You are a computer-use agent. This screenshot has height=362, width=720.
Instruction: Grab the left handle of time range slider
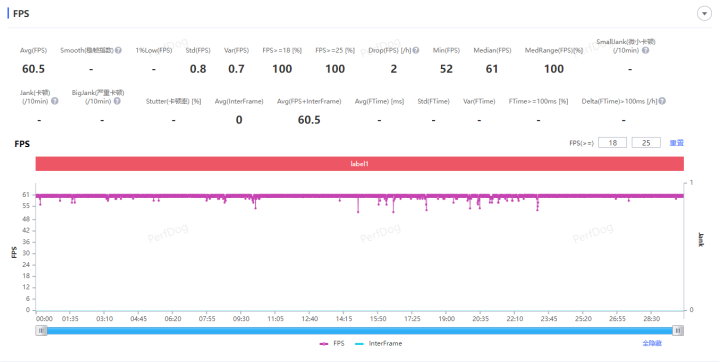click(x=41, y=330)
